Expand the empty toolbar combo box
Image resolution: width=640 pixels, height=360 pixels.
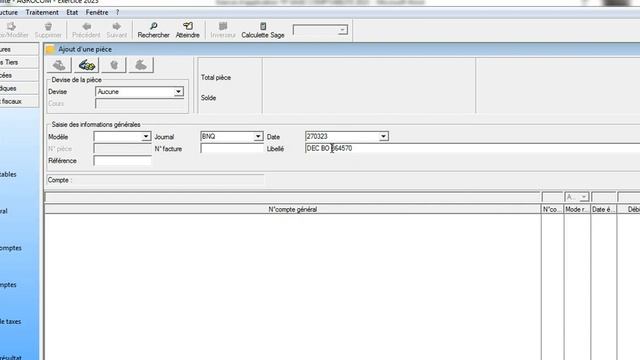point(342,30)
